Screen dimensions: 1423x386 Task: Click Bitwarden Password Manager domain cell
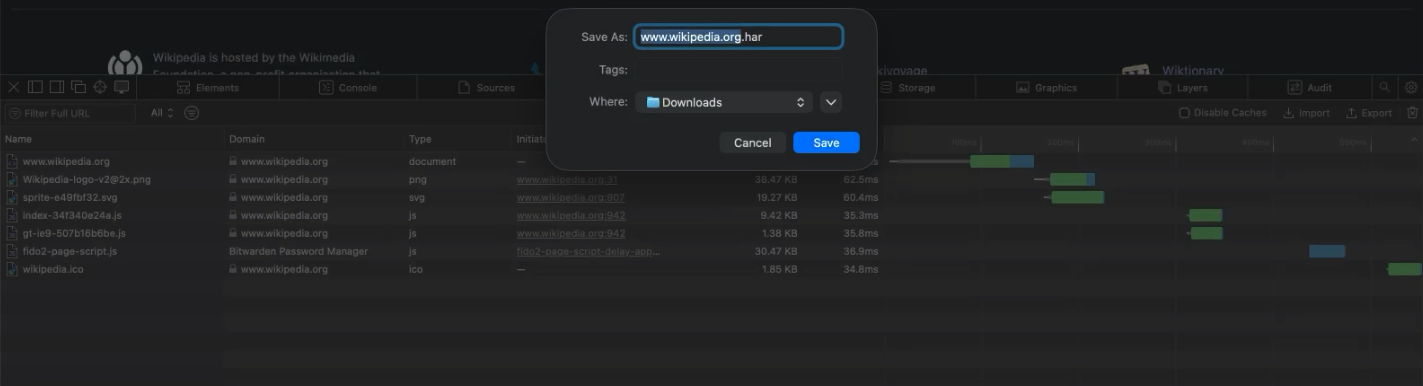(298, 251)
